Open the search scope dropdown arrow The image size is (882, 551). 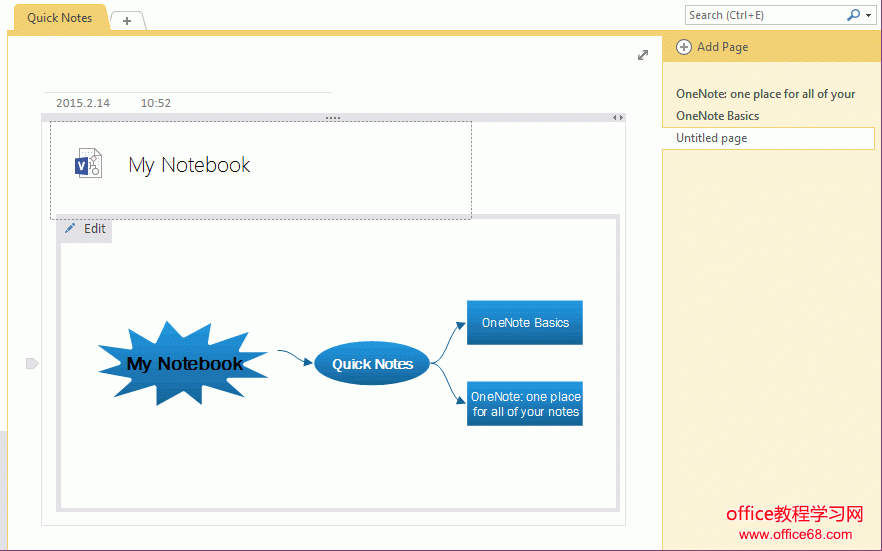point(869,16)
